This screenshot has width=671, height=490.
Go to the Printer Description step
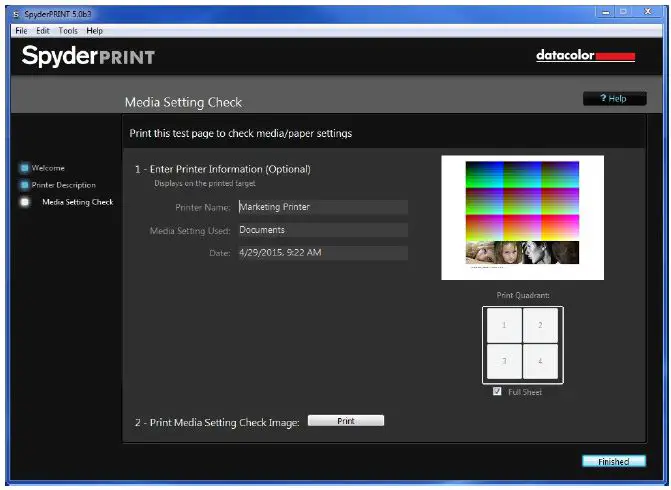click(x=63, y=185)
